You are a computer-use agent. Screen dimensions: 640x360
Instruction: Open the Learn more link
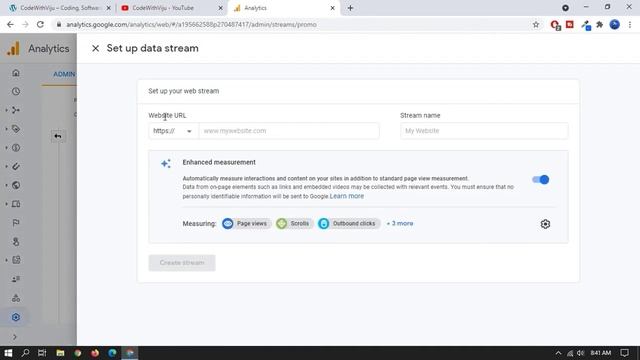pos(347,196)
